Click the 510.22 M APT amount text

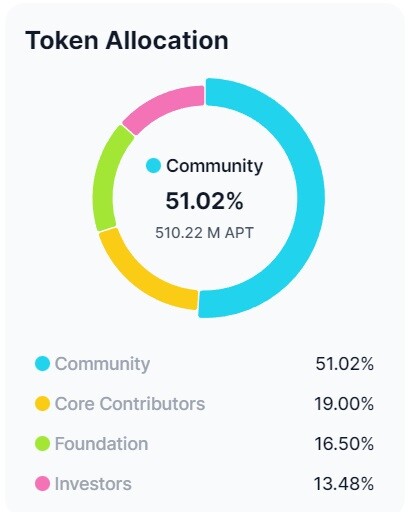click(204, 233)
